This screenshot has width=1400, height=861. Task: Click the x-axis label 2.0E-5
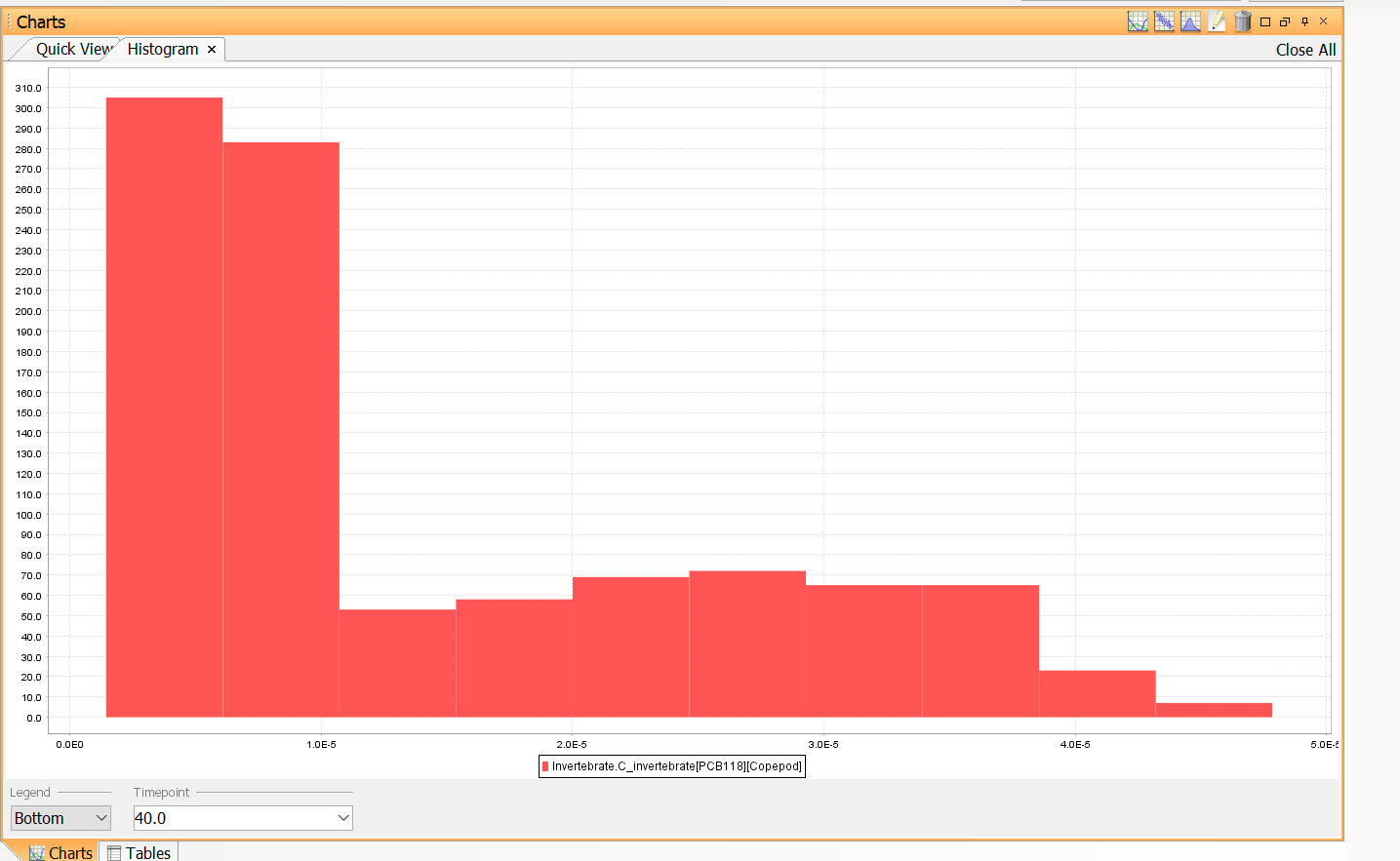(x=572, y=745)
